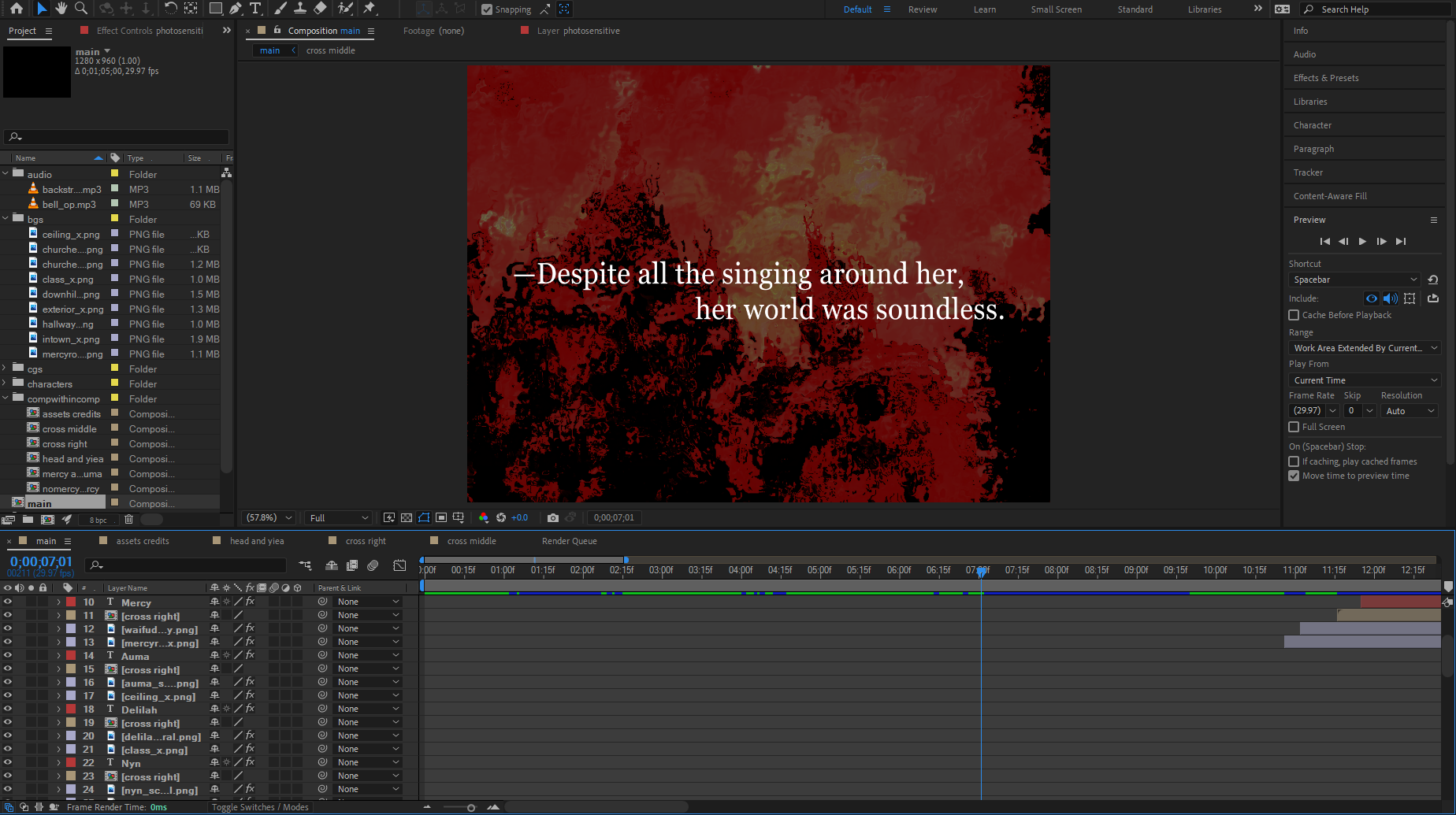Check Cache Before Playback option
Screen dimensions: 1456x815
pos(1294,315)
